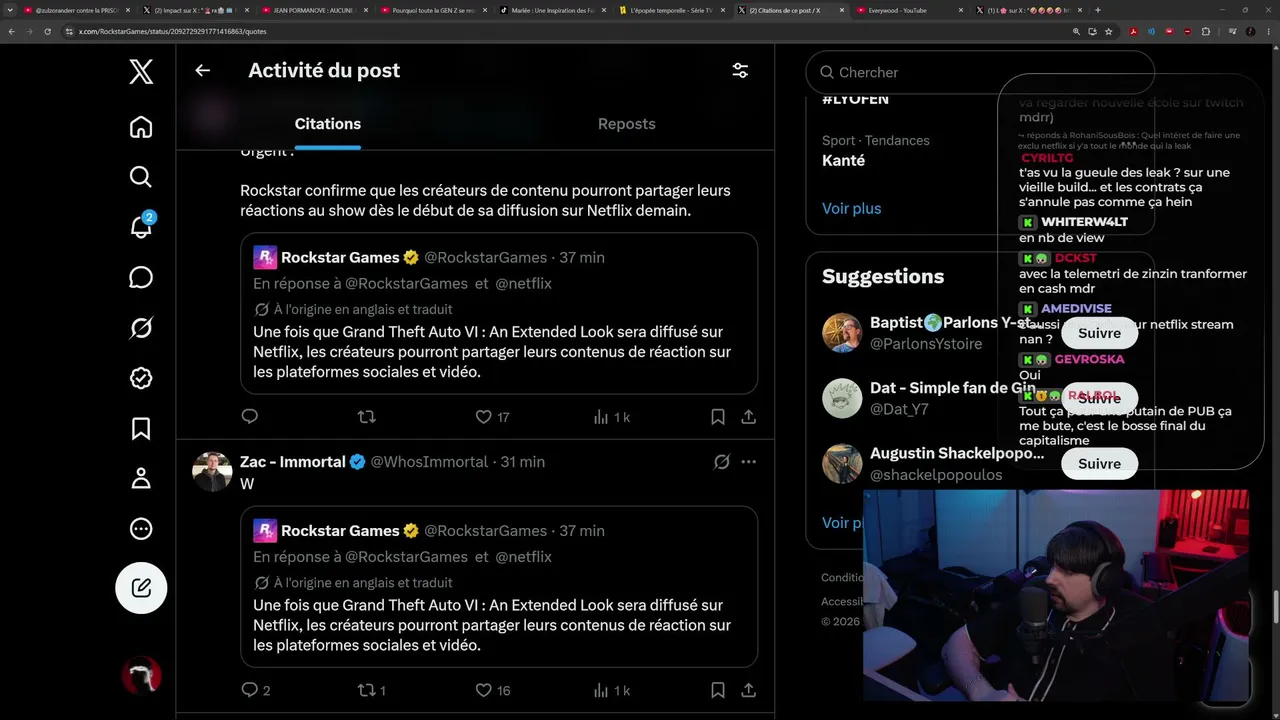Switch to the Reposts tab

pos(626,124)
